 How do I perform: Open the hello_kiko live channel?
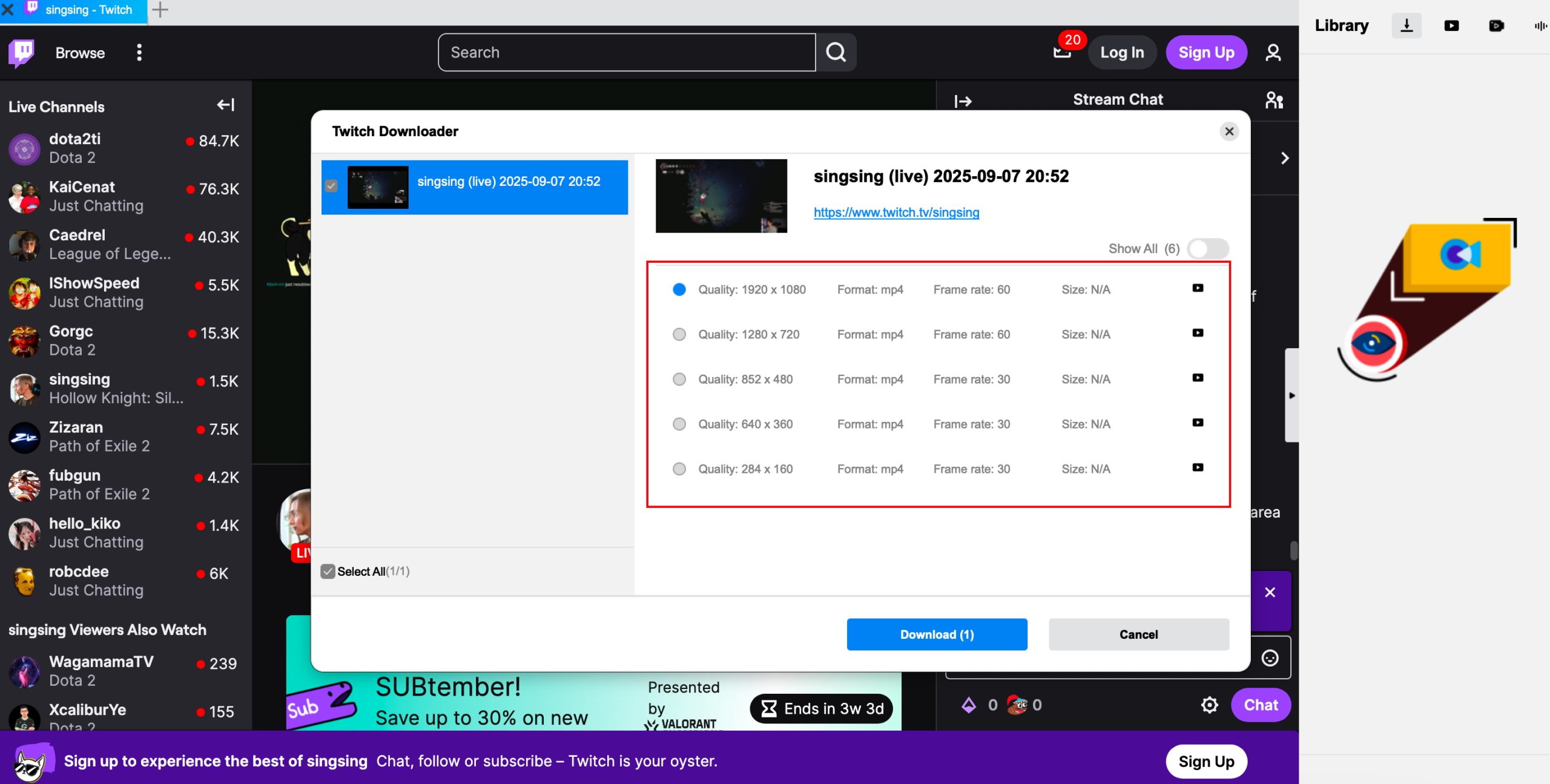pos(125,533)
